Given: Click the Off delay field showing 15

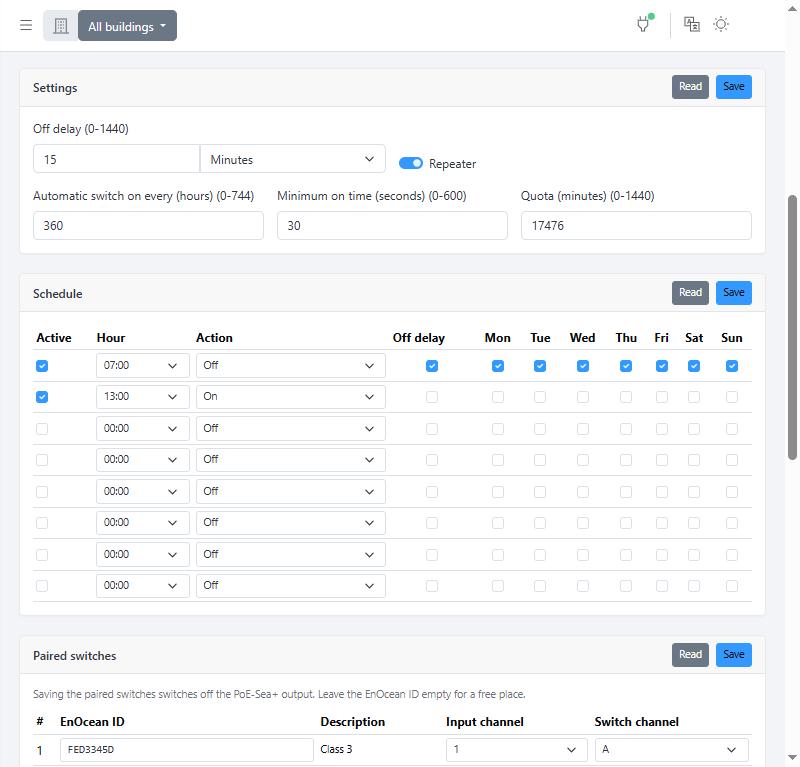Looking at the screenshot, I should coord(117,159).
